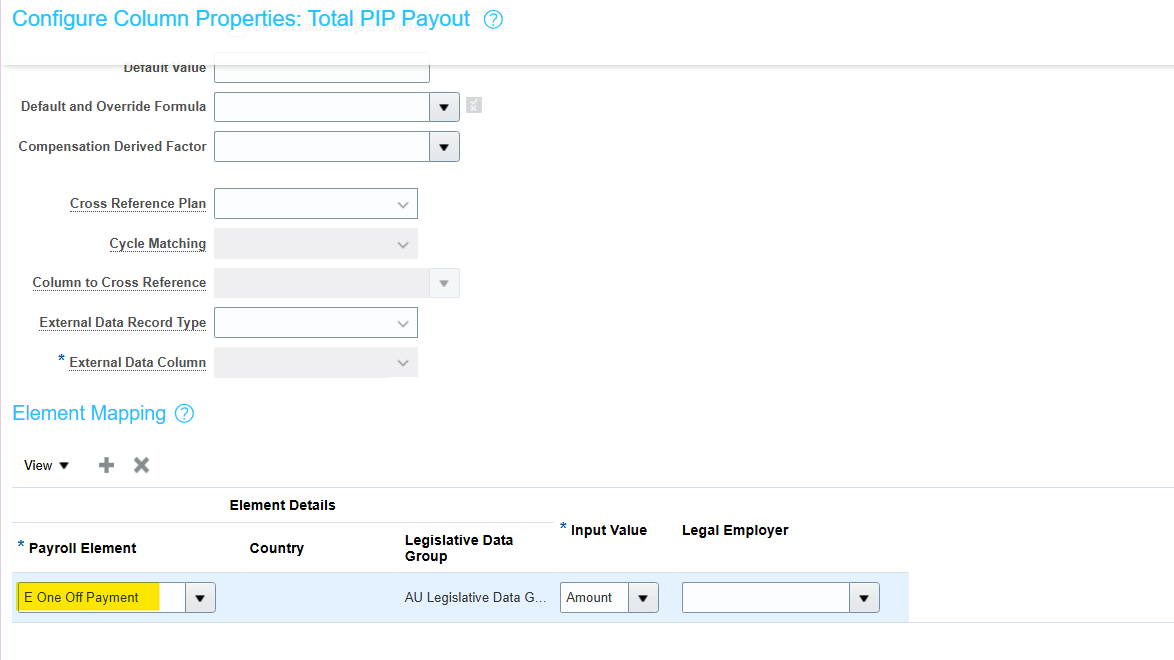This screenshot has height=660, width=1174.
Task: Click the formula validation icon beside Default and Override Formula
Action: (473, 104)
